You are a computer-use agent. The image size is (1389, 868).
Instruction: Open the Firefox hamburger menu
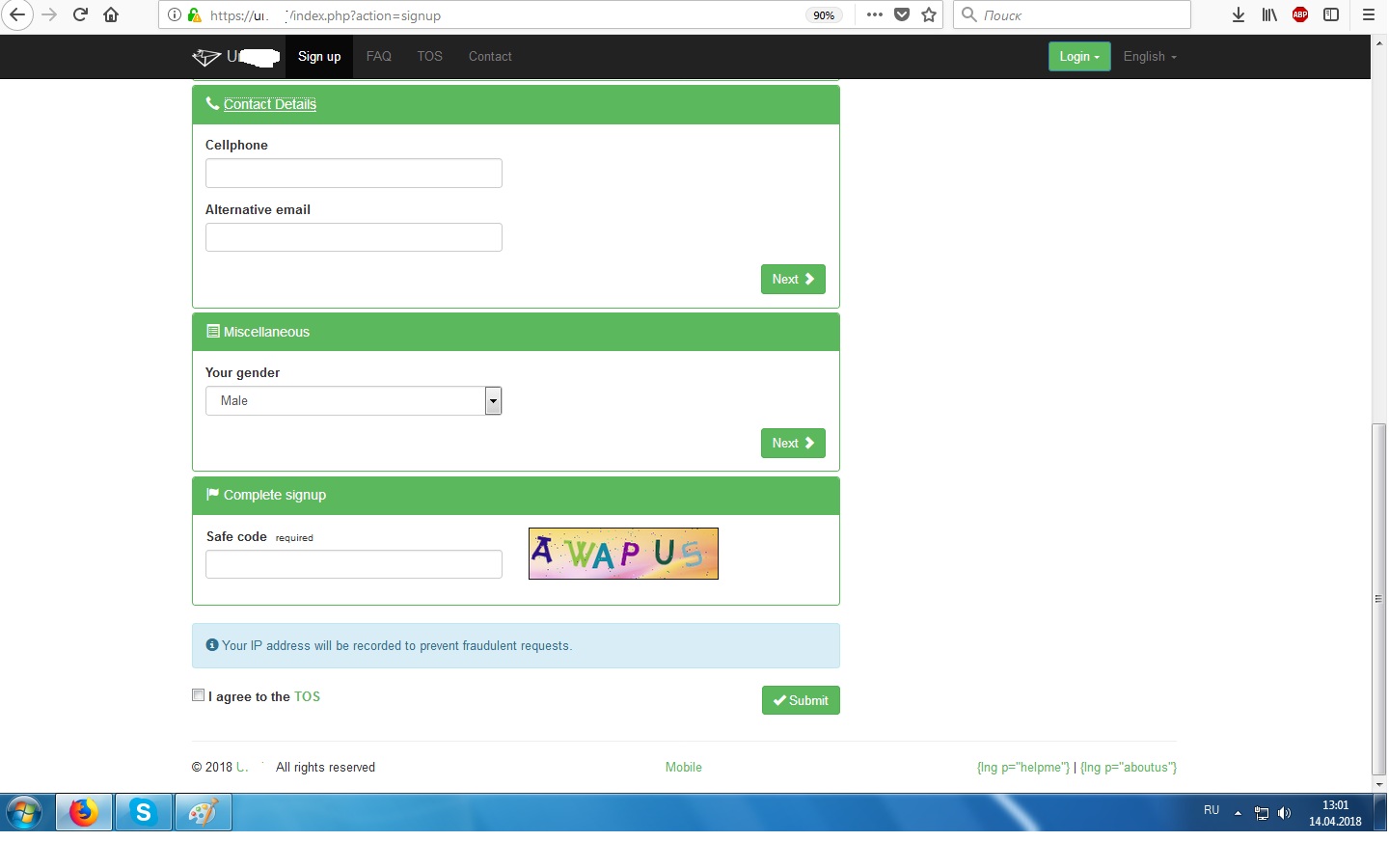[x=1369, y=14]
